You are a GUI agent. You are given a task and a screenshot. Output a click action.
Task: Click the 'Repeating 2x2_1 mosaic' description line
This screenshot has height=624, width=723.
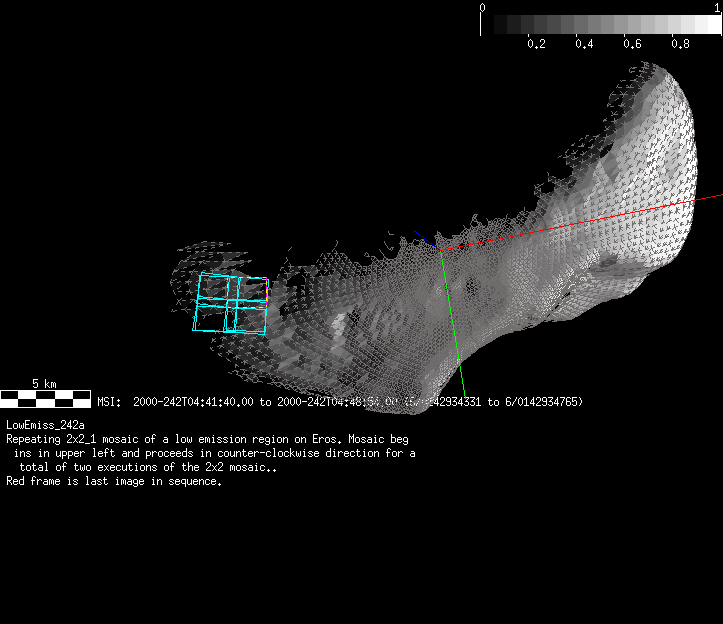click(x=207, y=439)
